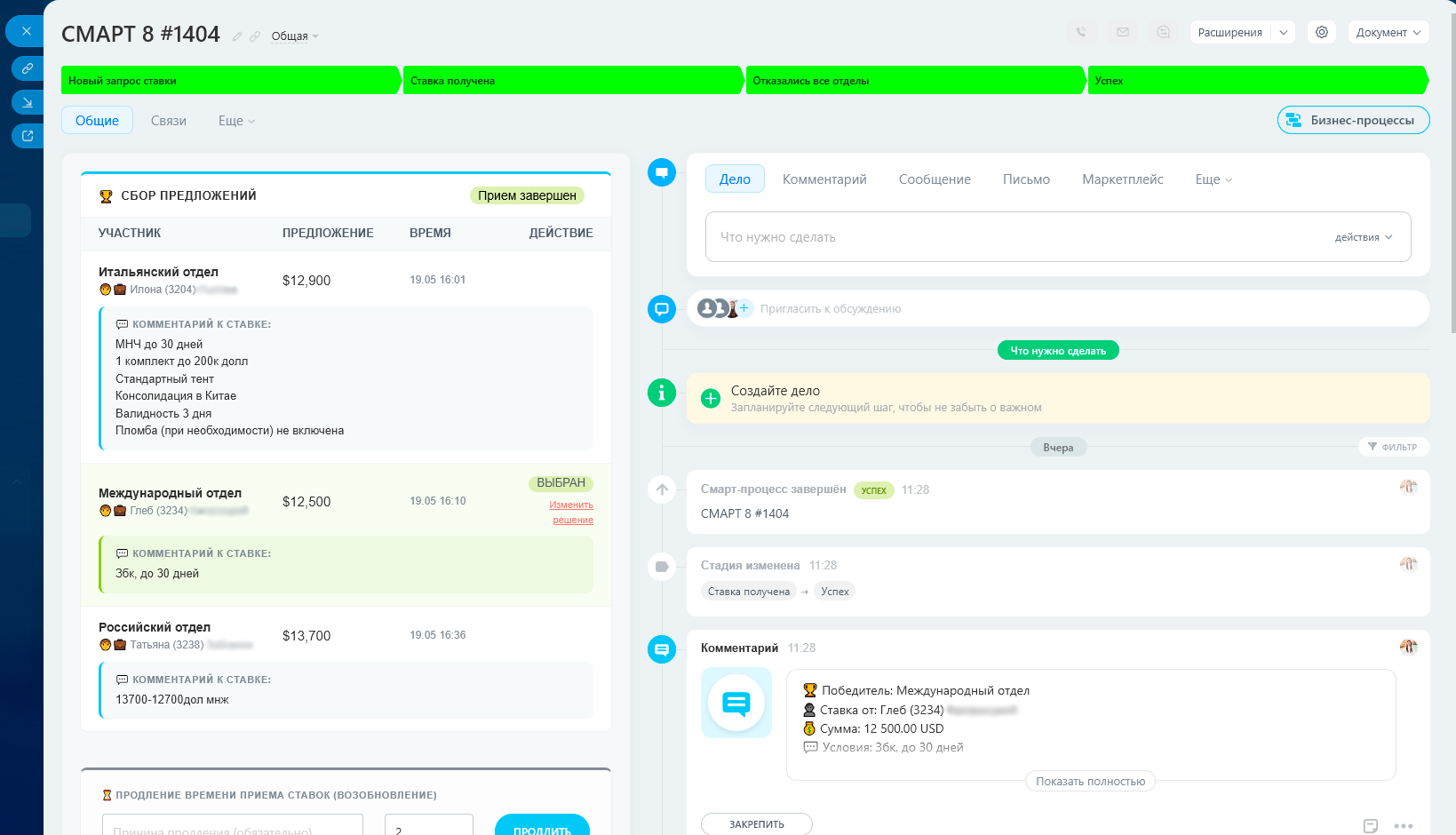The height and width of the screenshot is (835, 1456).
Task: Click the phone call icon
Action: (x=1081, y=32)
